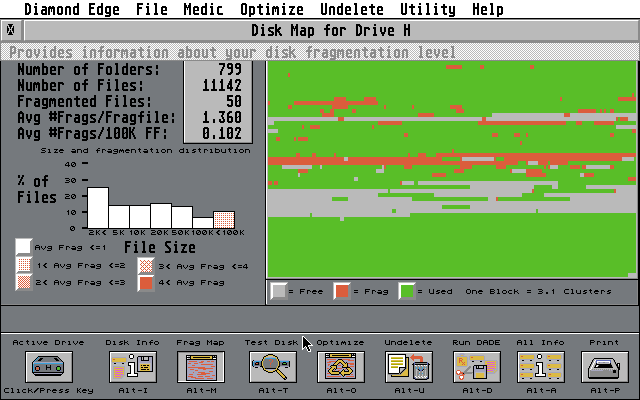This screenshot has width=640, height=400.
Task: Click the Click/Press Key label
Action: pyautogui.click(x=49, y=391)
